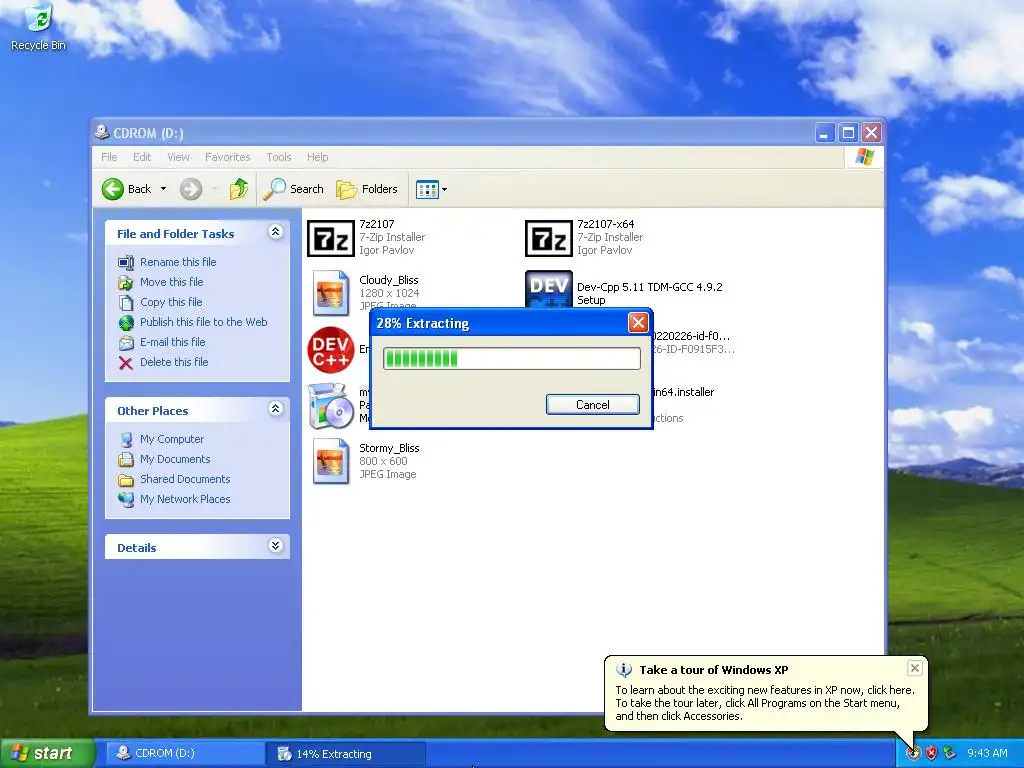Open the Tools menu
The height and width of the screenshot is (768, 1024).
tap(279, 157)
